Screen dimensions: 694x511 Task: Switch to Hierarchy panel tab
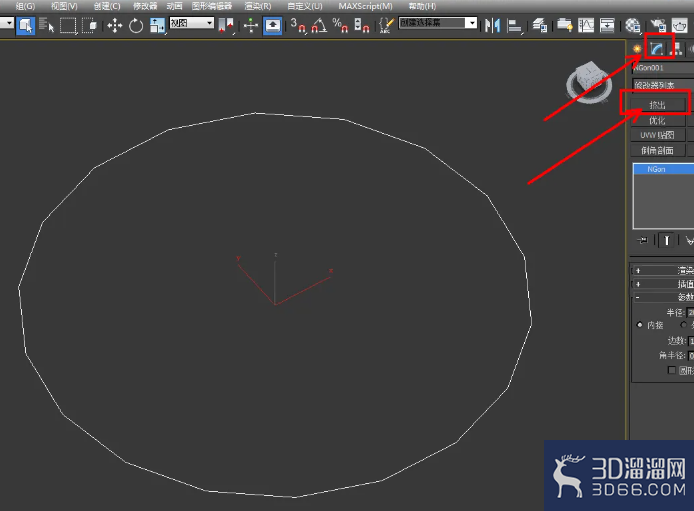[x=676, y=49]
